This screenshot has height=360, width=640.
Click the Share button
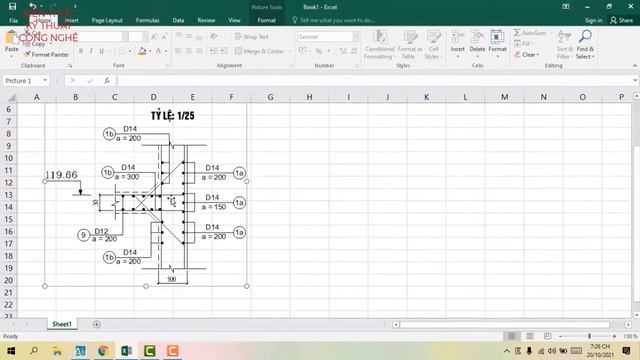click(622, 20)
